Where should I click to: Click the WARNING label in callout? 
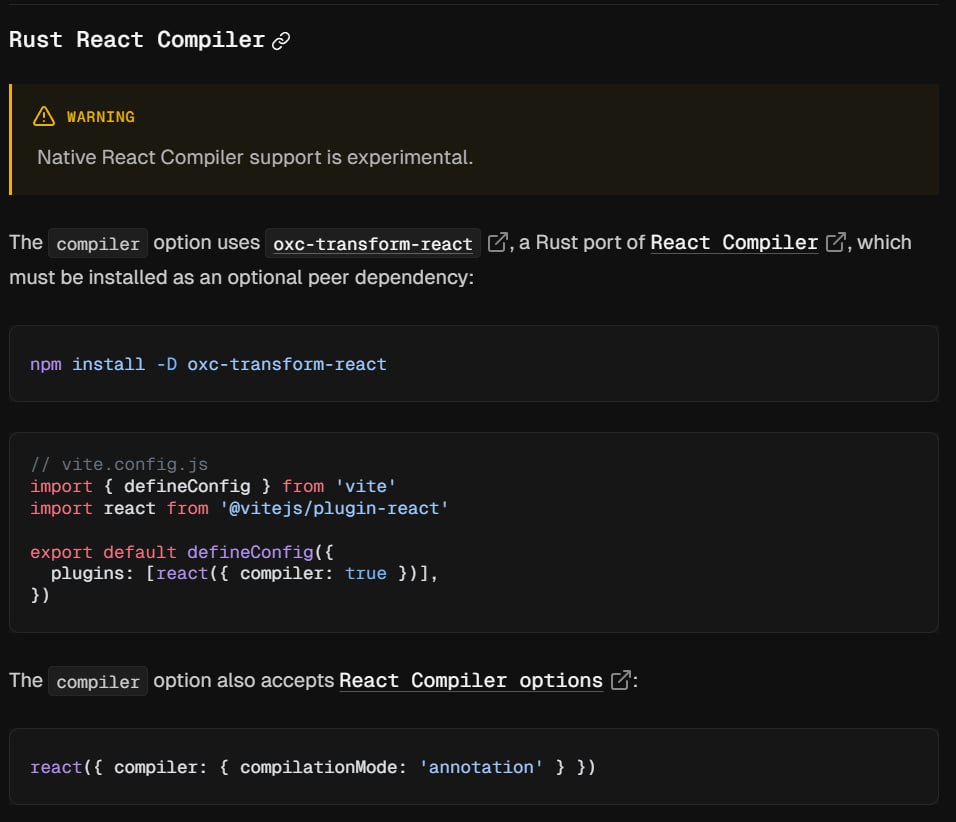(101, 116)
